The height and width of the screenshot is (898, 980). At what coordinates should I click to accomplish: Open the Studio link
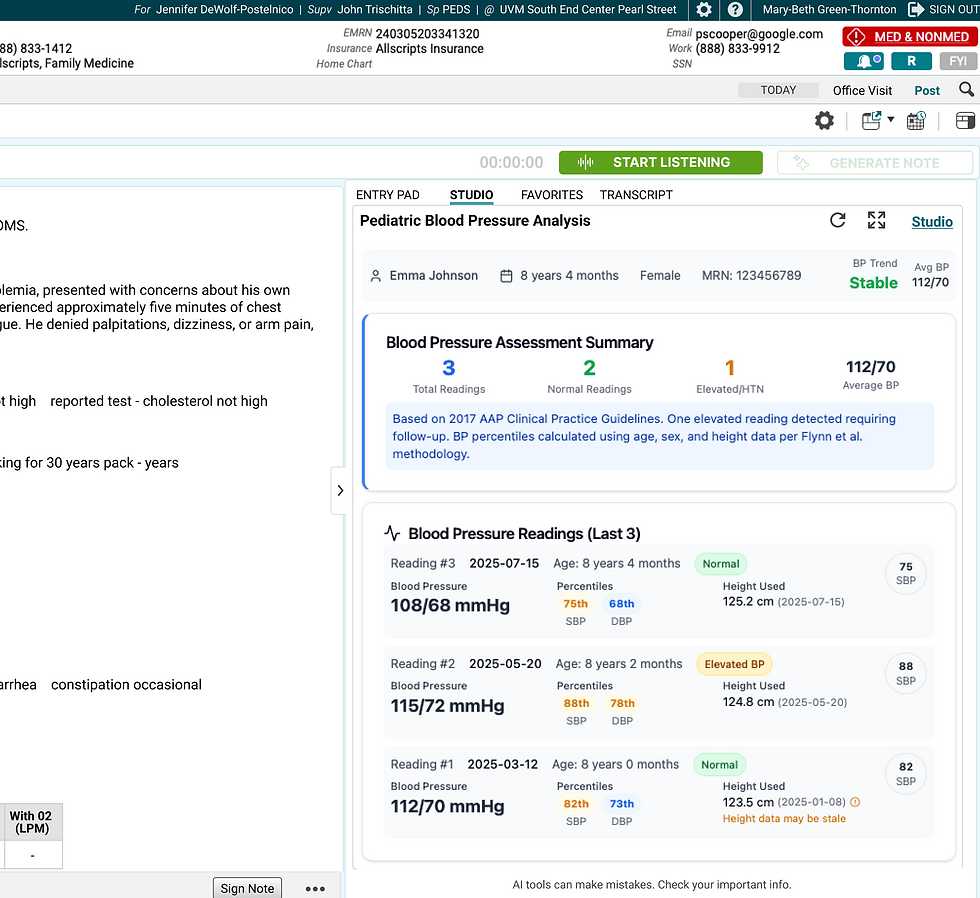pyautogui.click(x=932, y=222)
